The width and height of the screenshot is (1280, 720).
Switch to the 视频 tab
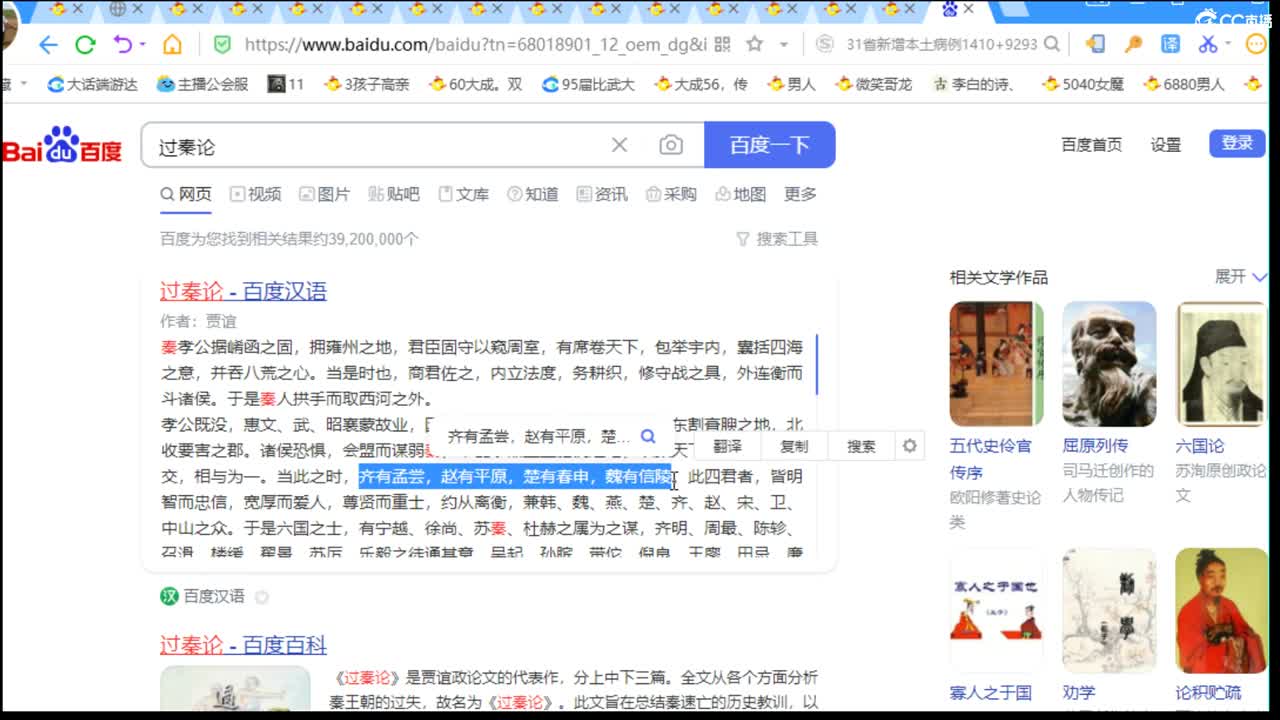tap(256, 194)
